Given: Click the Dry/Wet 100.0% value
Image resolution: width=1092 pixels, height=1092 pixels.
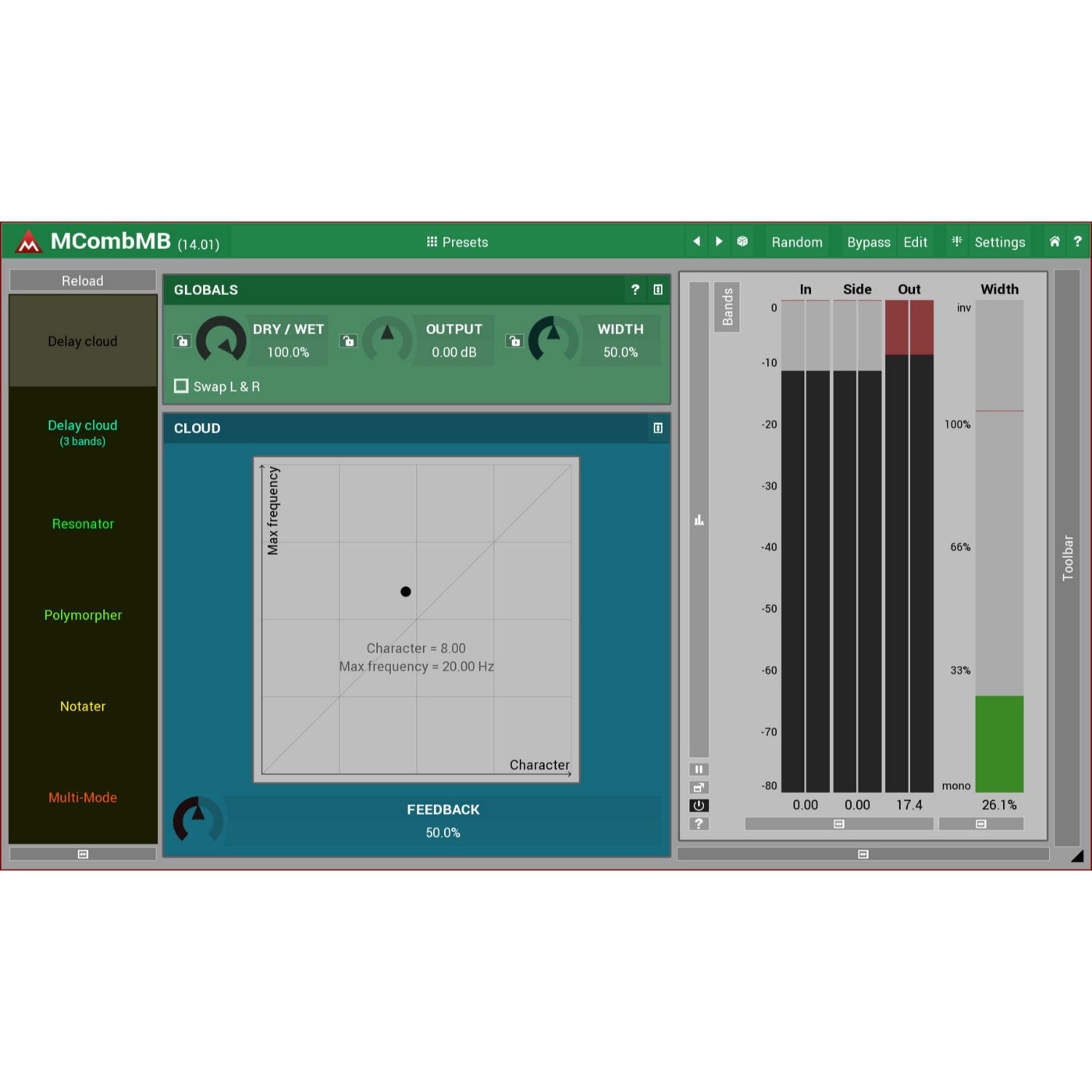Looking at the screenshot, I should click(x=288, y=352).
